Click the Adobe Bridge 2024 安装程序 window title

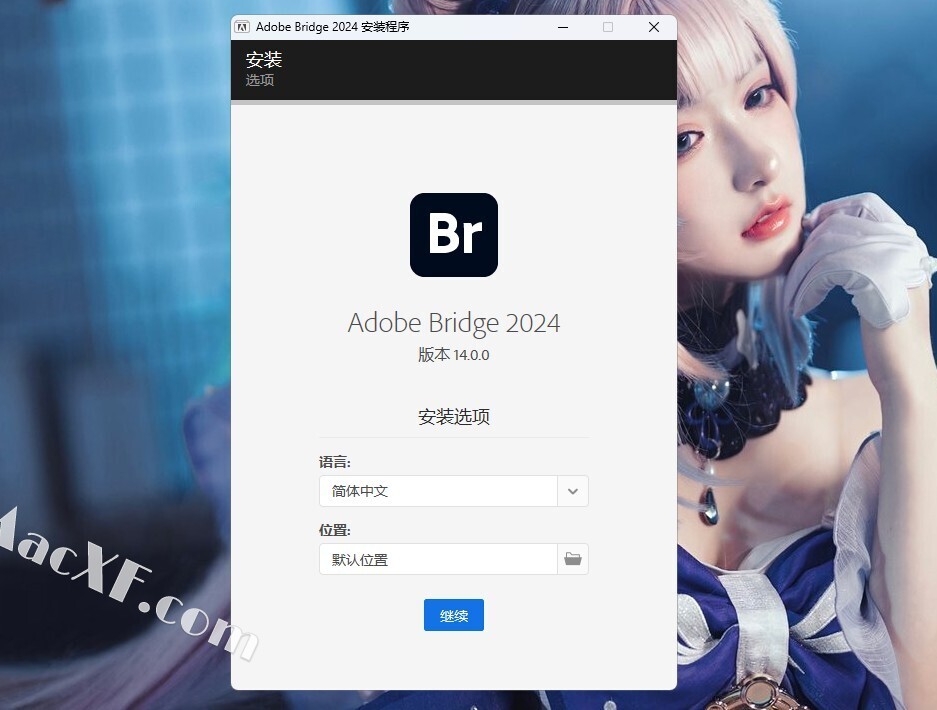[x=332, y=27]
